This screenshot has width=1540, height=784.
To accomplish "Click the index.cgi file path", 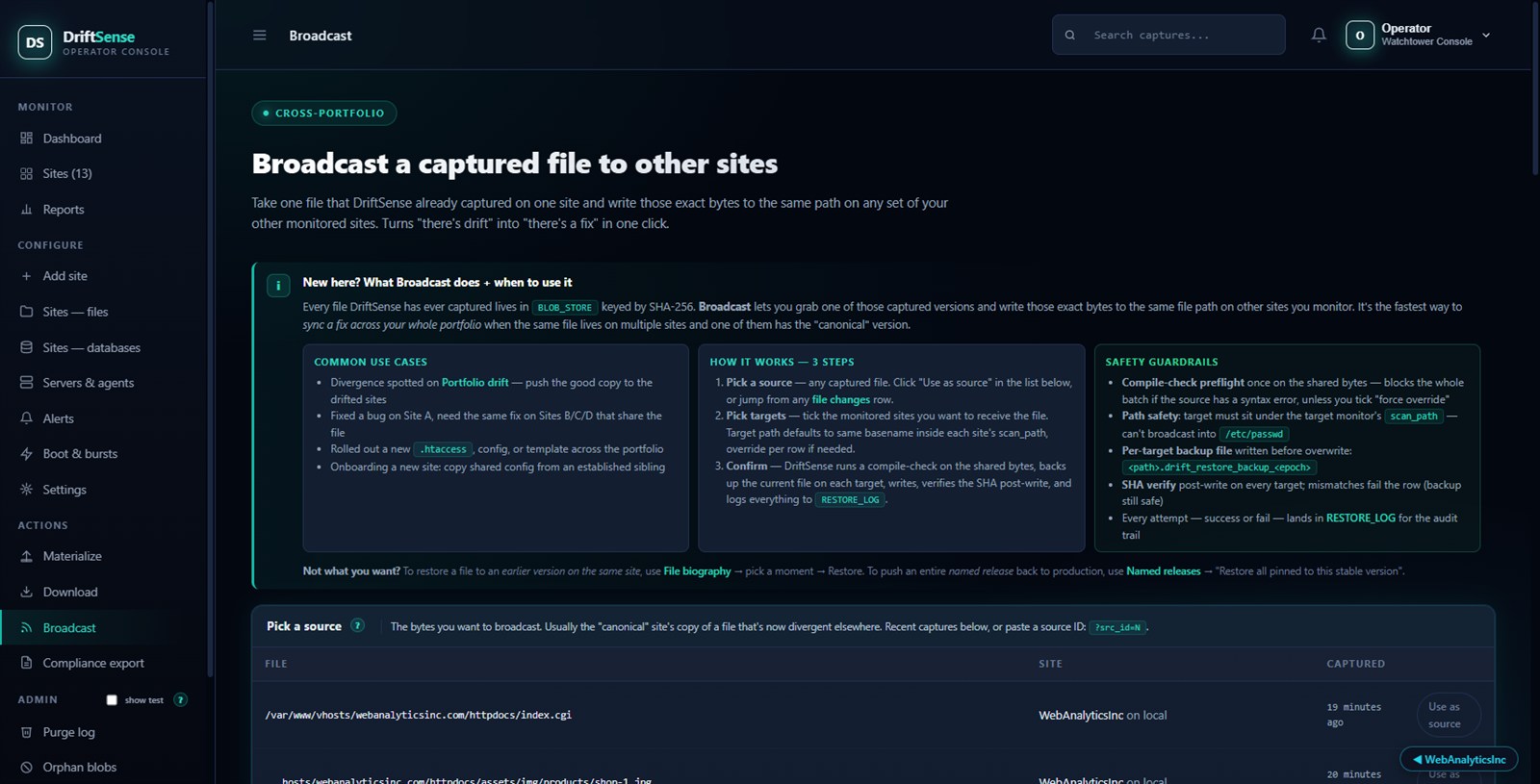I will point(419,716).
